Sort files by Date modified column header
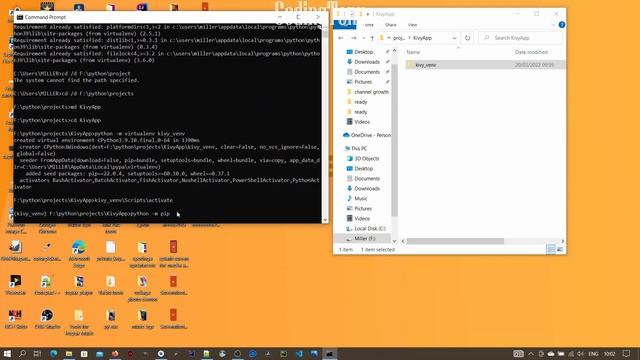 click(x=531, y=52)
